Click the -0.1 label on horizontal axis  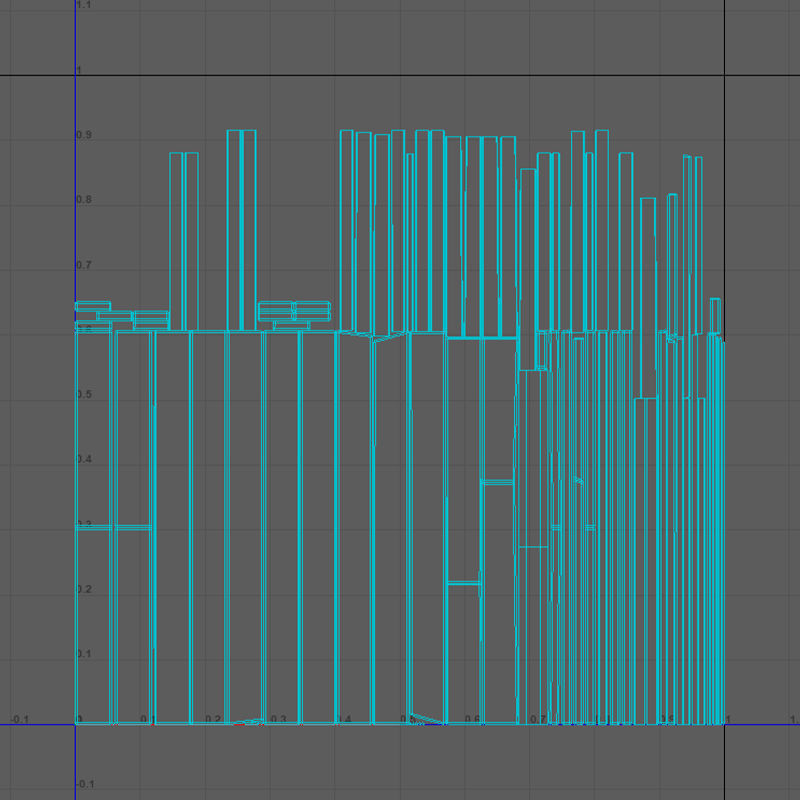point(20,719)
